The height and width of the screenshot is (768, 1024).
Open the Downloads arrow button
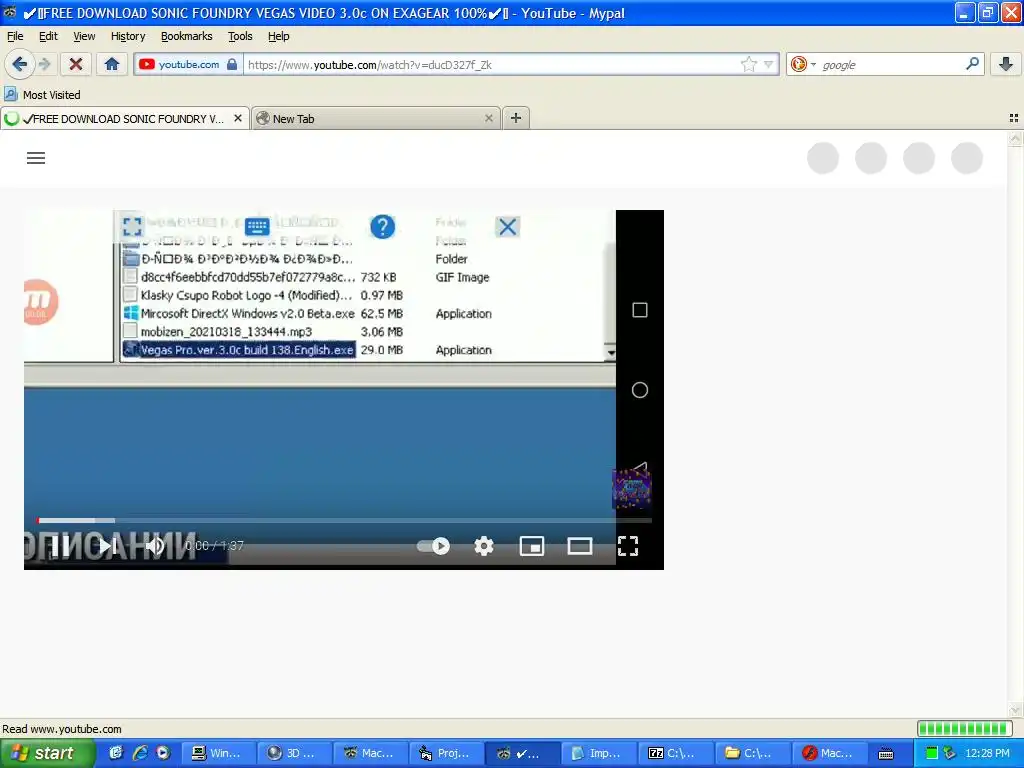pos(1006,64)
